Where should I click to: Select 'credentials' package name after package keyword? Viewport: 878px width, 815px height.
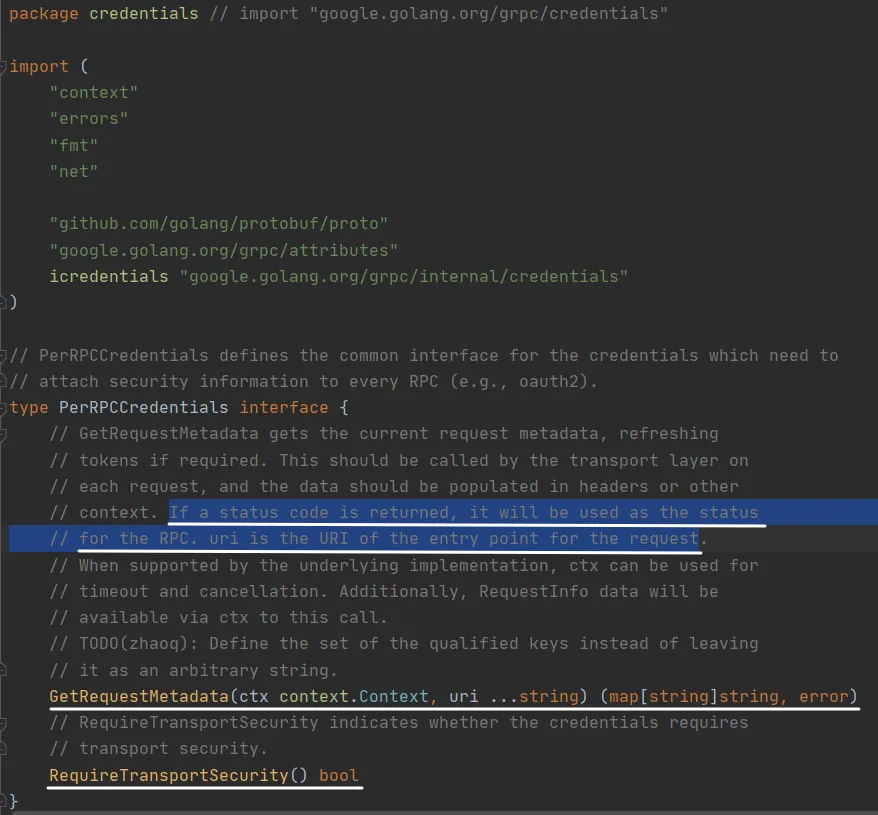point(144,13)
